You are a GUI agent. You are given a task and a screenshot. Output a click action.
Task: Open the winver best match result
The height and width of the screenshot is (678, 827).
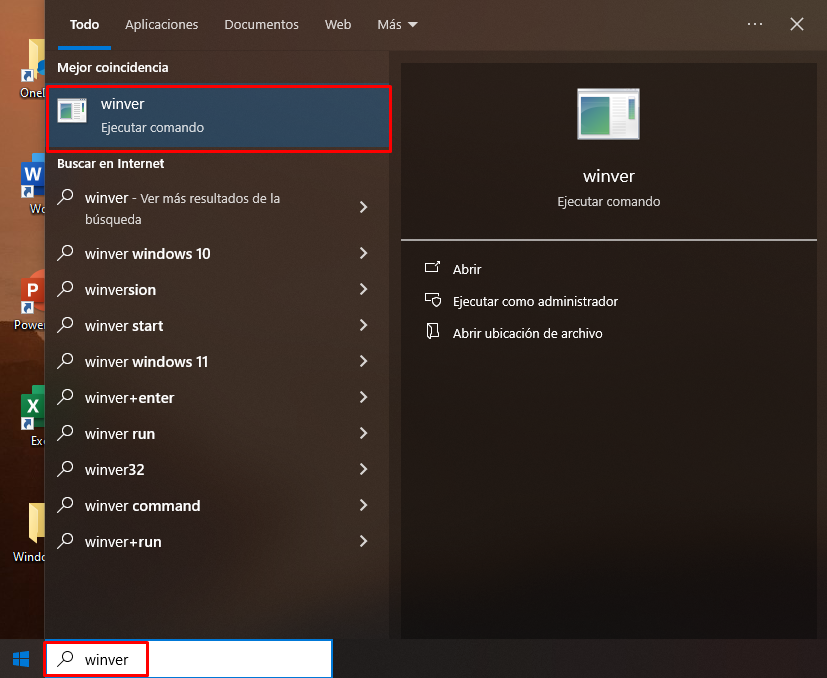point(218,118)
